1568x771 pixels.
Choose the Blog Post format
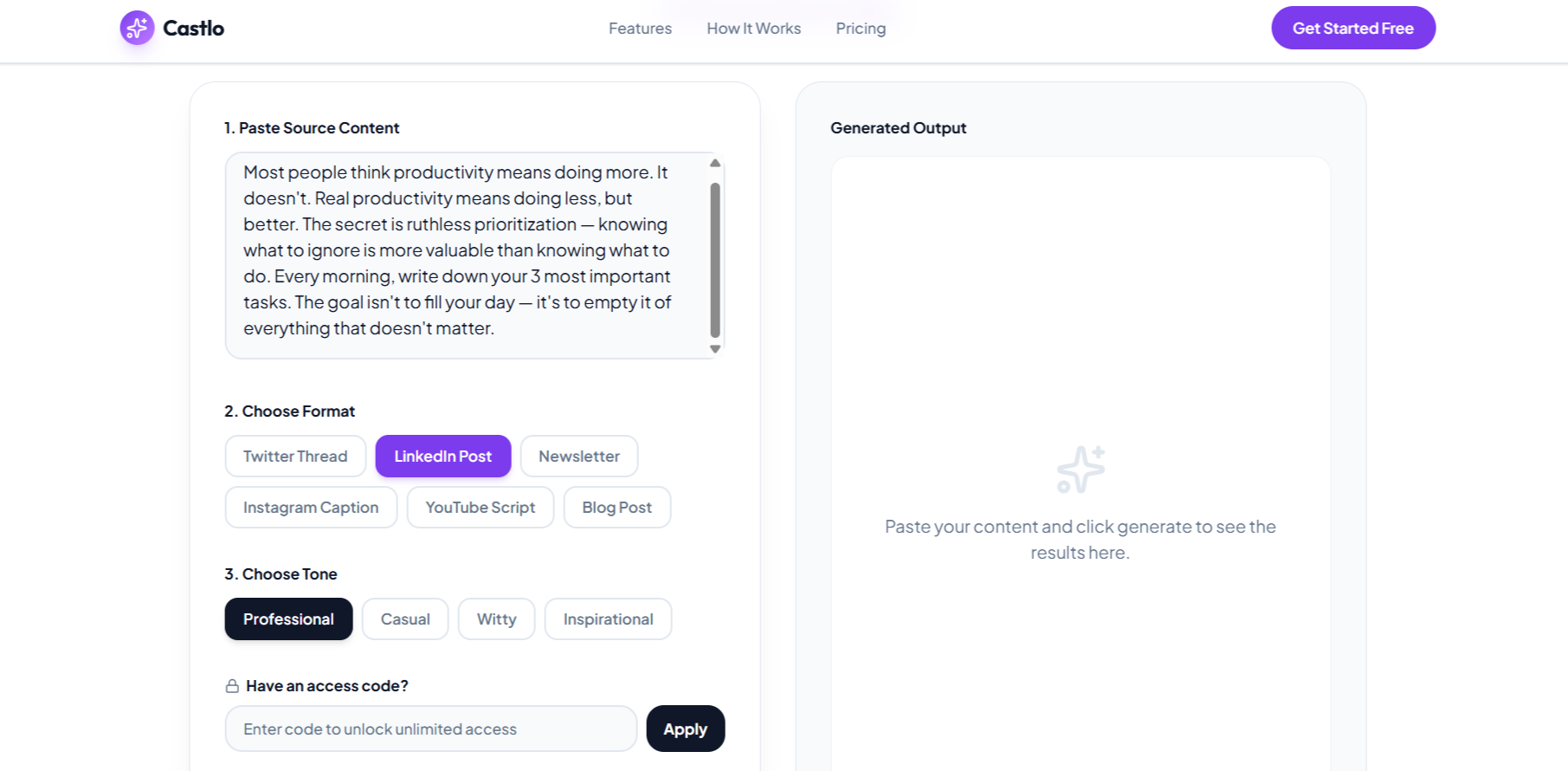617,507
